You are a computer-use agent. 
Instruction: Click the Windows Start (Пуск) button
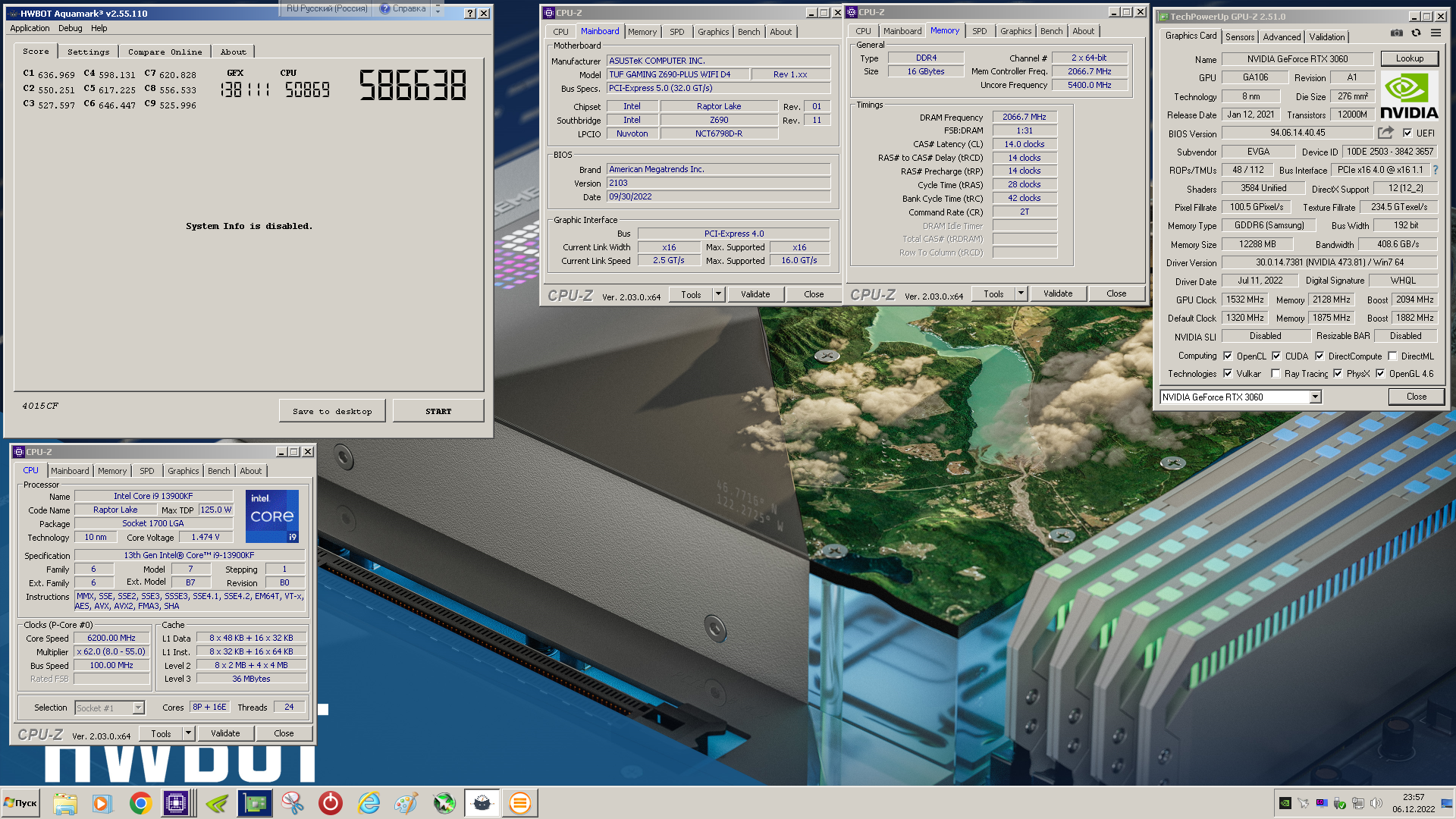pyautogui.click(x=21, y=803)
